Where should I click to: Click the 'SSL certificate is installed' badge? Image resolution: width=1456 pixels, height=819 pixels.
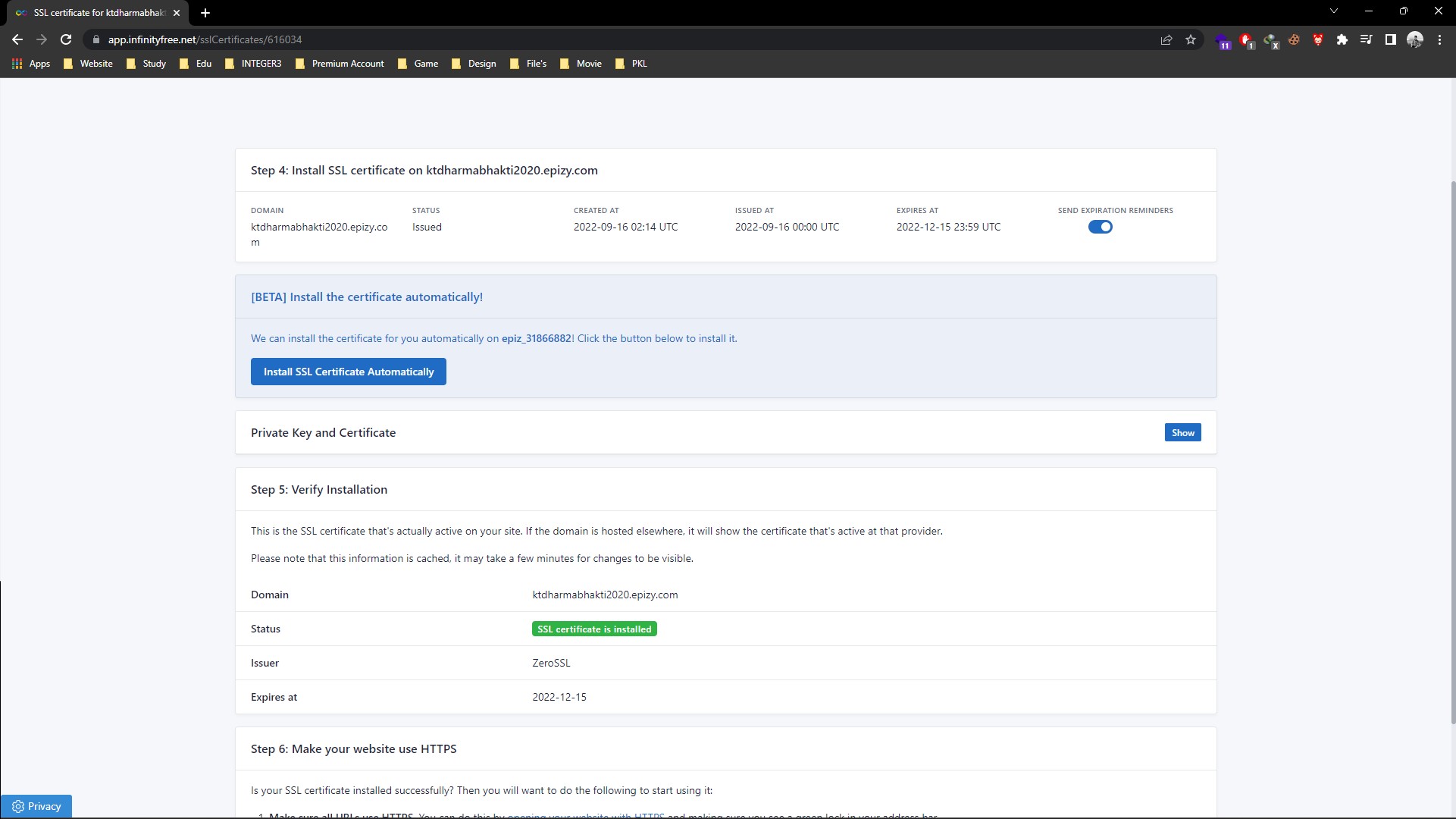[x=594, y=629]
